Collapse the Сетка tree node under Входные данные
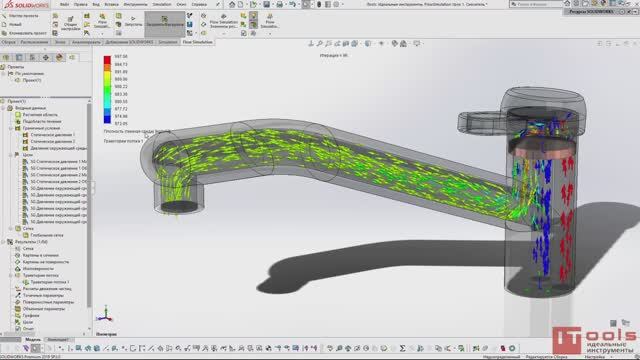The height and width of the screenshot is (360, 640). click(x=11, y=229)
